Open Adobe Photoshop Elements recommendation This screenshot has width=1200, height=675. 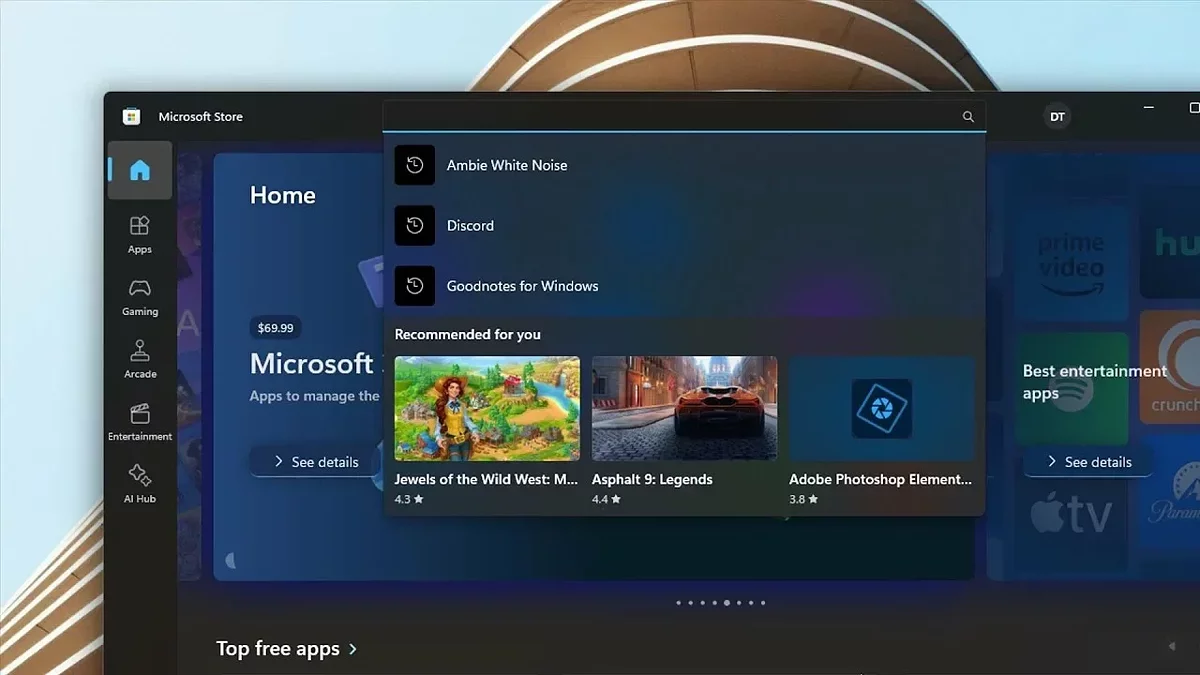[x=881, y=408]
